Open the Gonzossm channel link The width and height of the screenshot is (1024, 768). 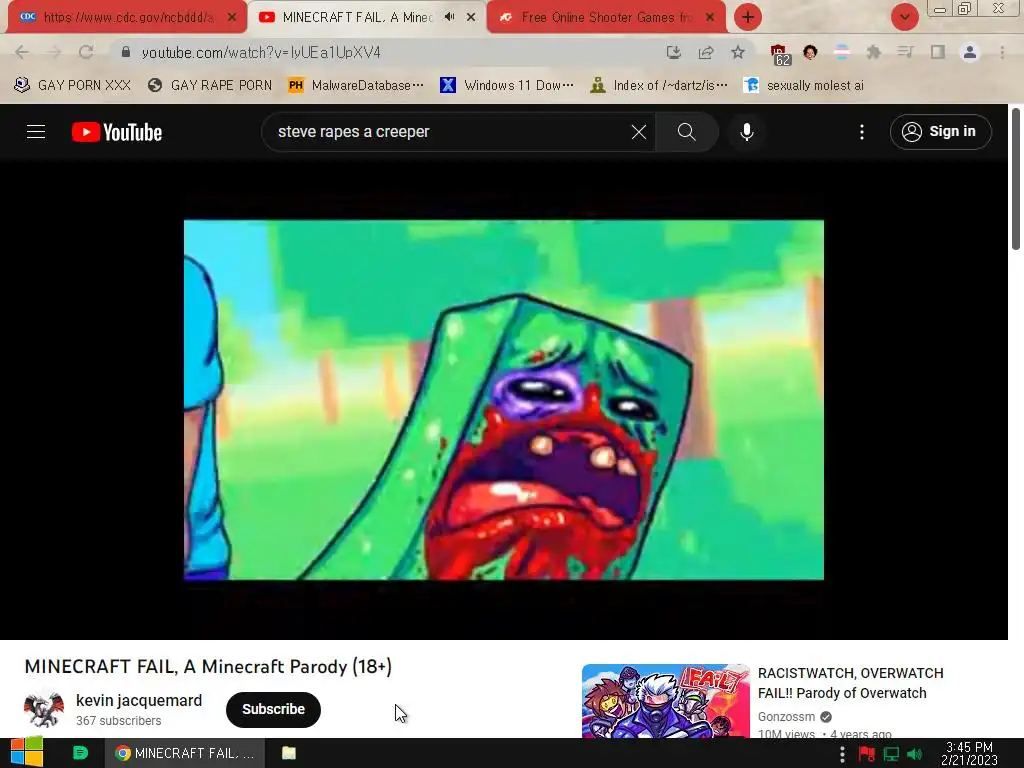[x=786, y=716]
